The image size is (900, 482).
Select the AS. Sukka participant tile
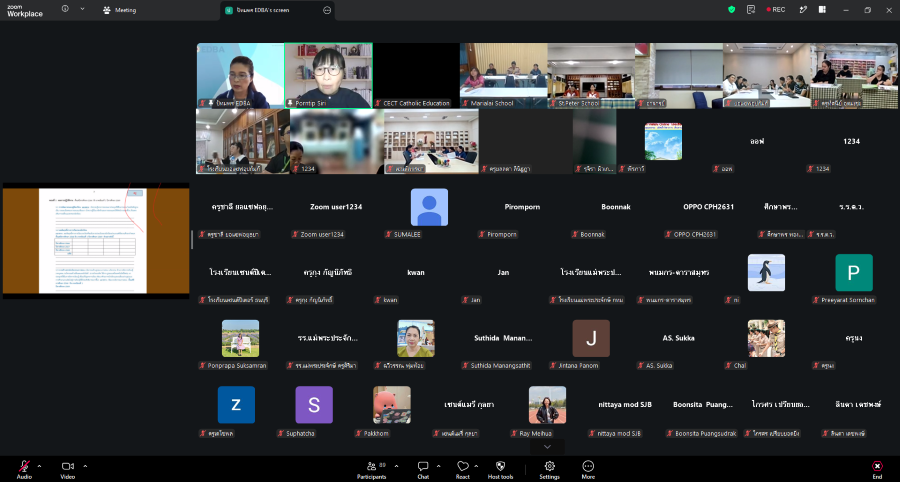coord(678,338)
